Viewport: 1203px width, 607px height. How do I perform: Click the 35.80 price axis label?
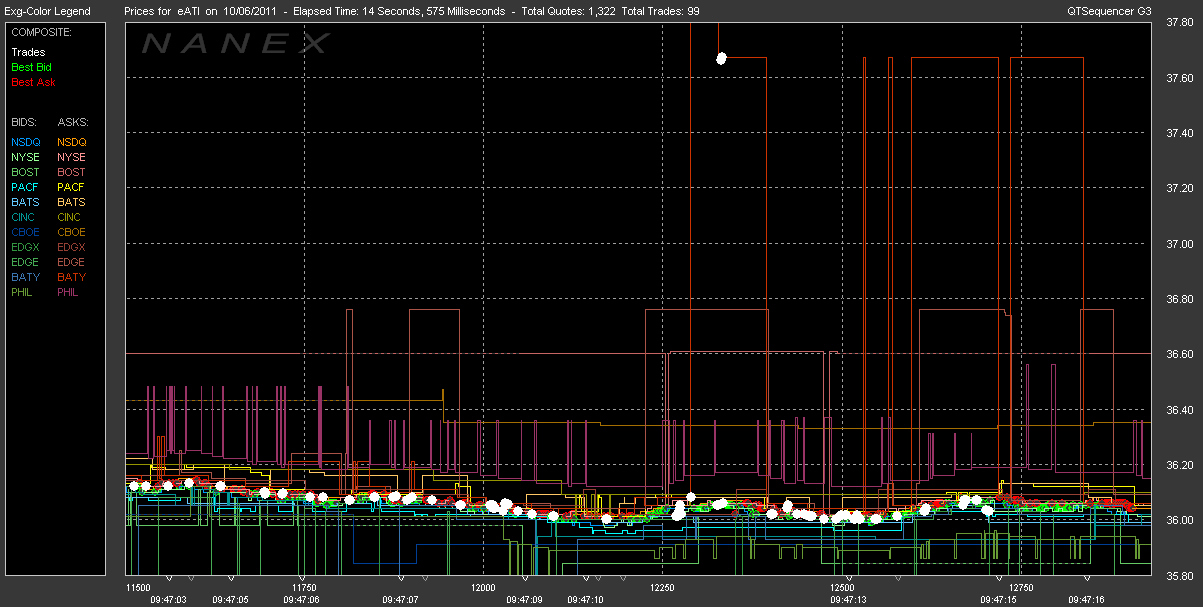1180,576
